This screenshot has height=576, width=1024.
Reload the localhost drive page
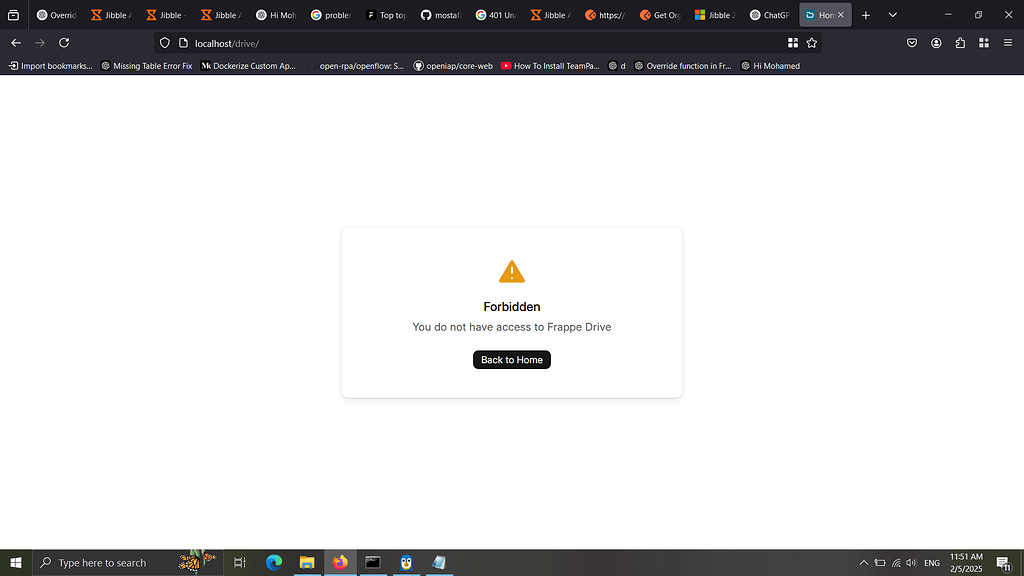coord(64,43)
